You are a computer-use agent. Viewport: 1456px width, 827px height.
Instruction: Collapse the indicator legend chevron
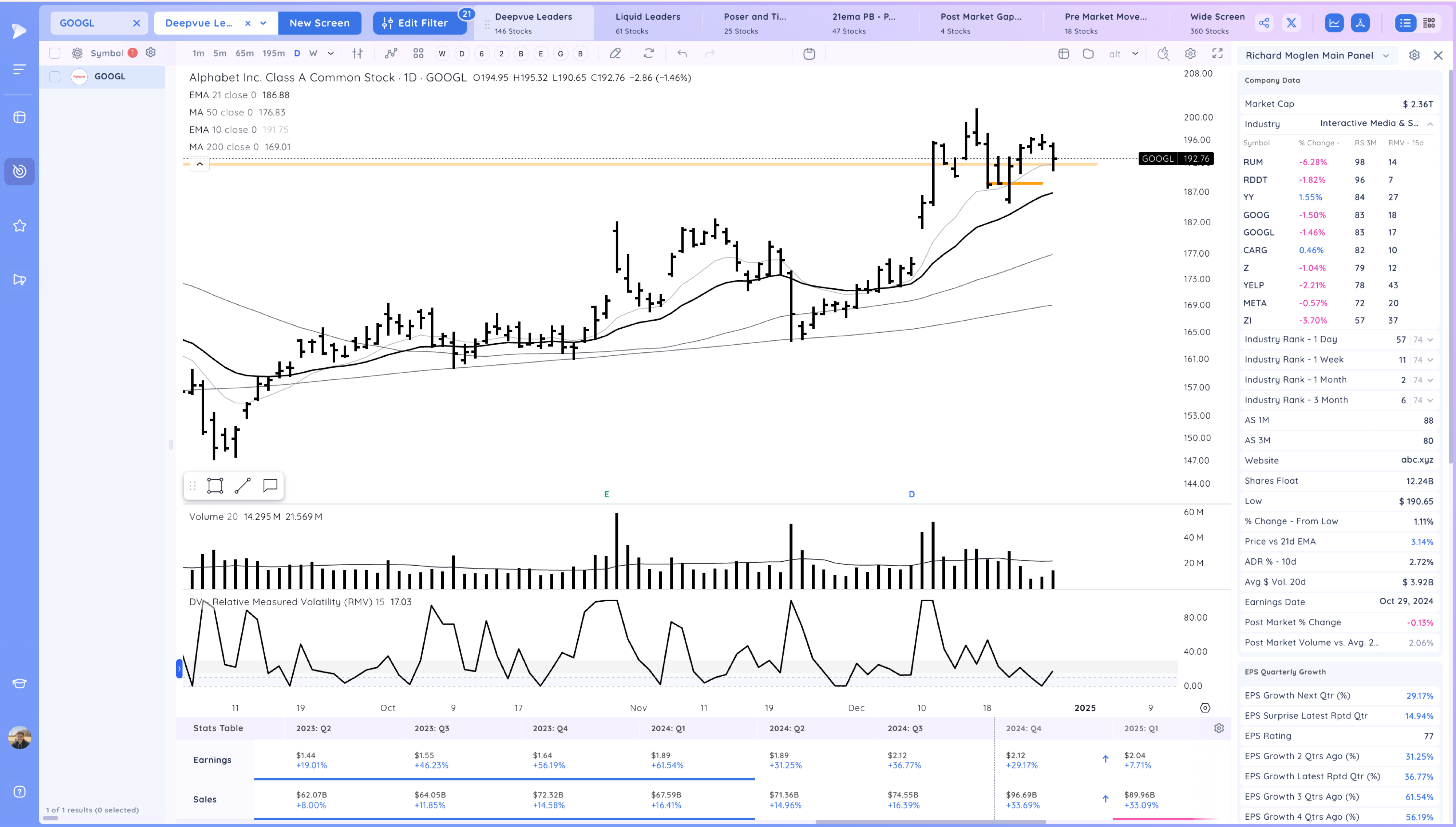(199, 164)
